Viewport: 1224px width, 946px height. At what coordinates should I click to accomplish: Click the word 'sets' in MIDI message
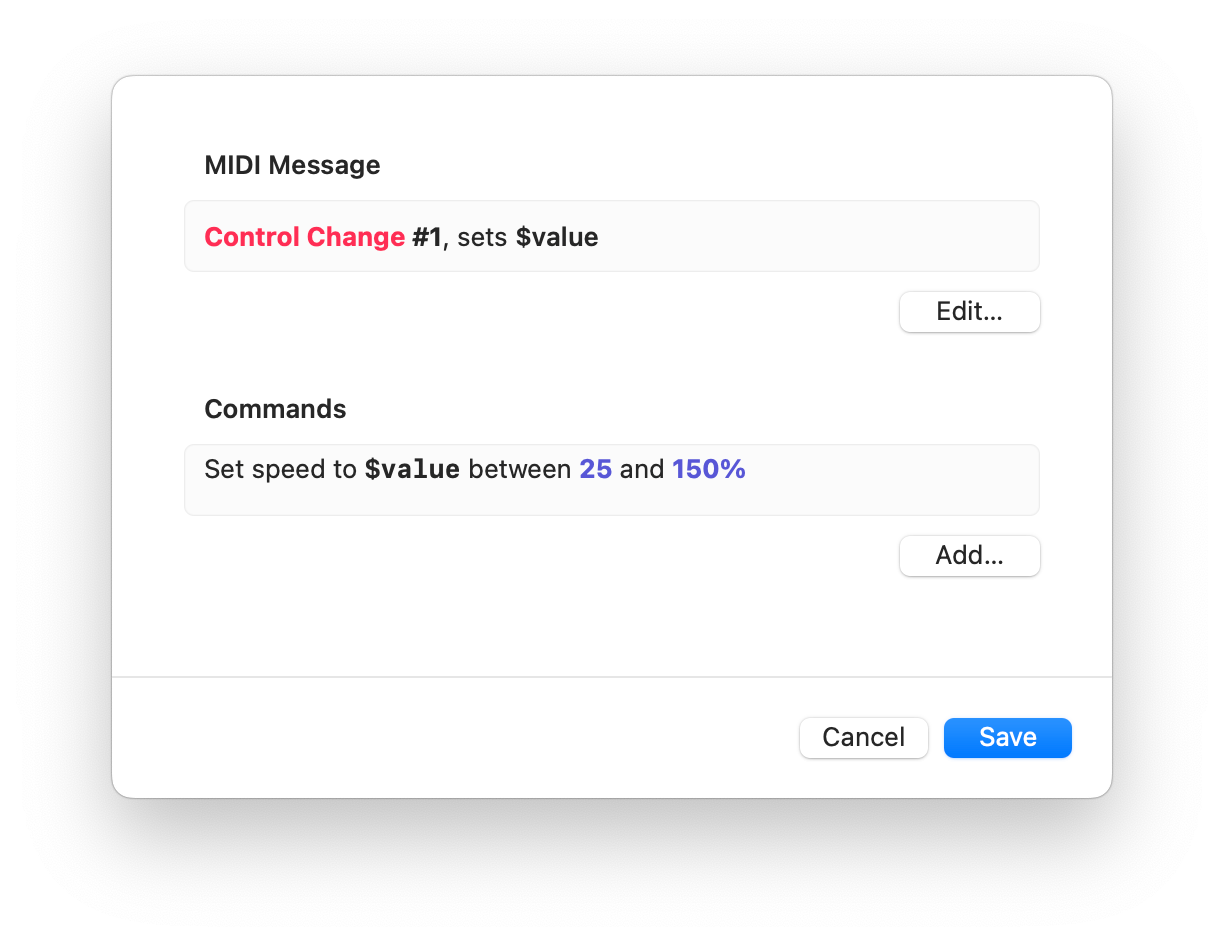[x=482, y=238]
